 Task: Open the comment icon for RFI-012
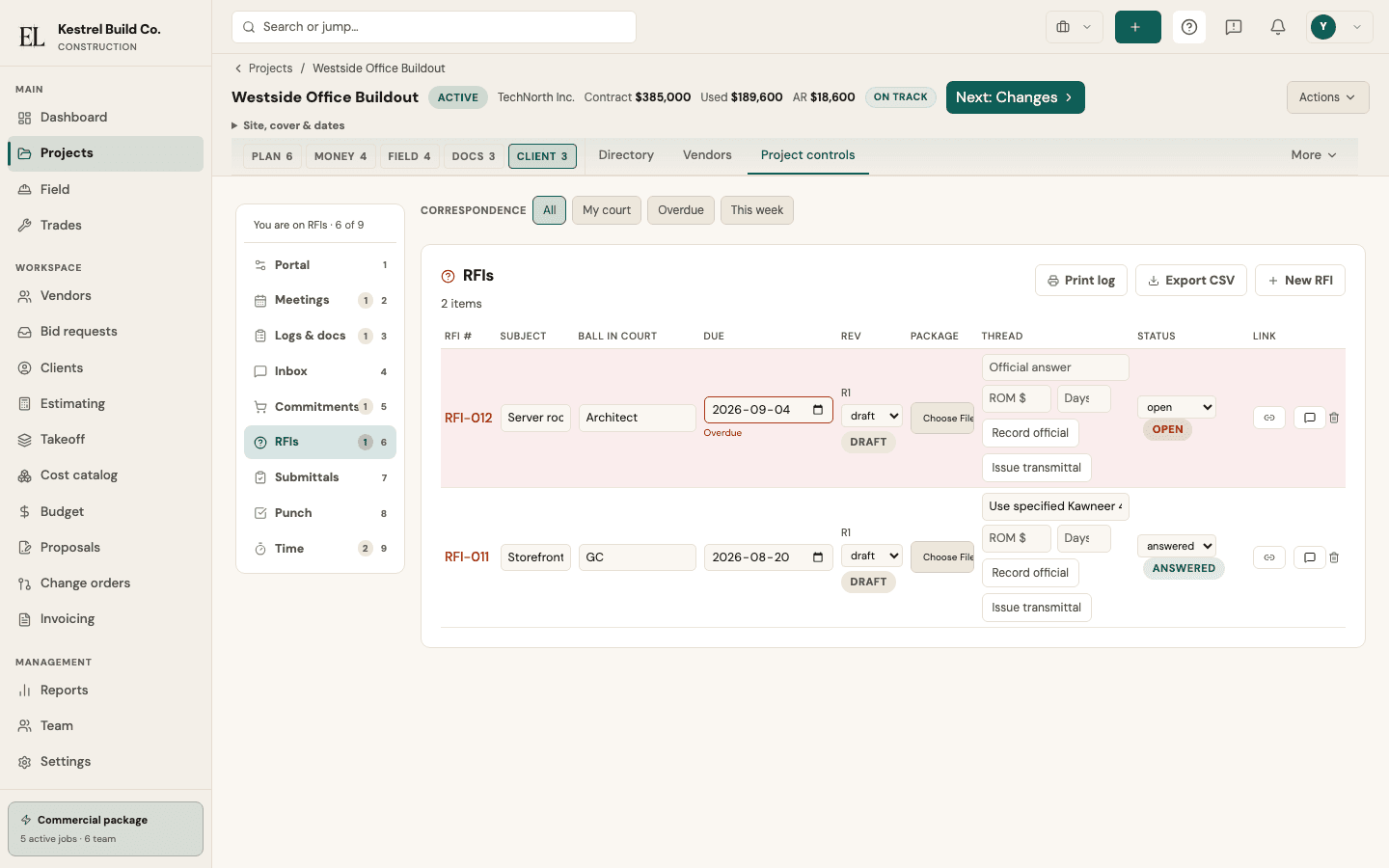(x=1309, y=418)
